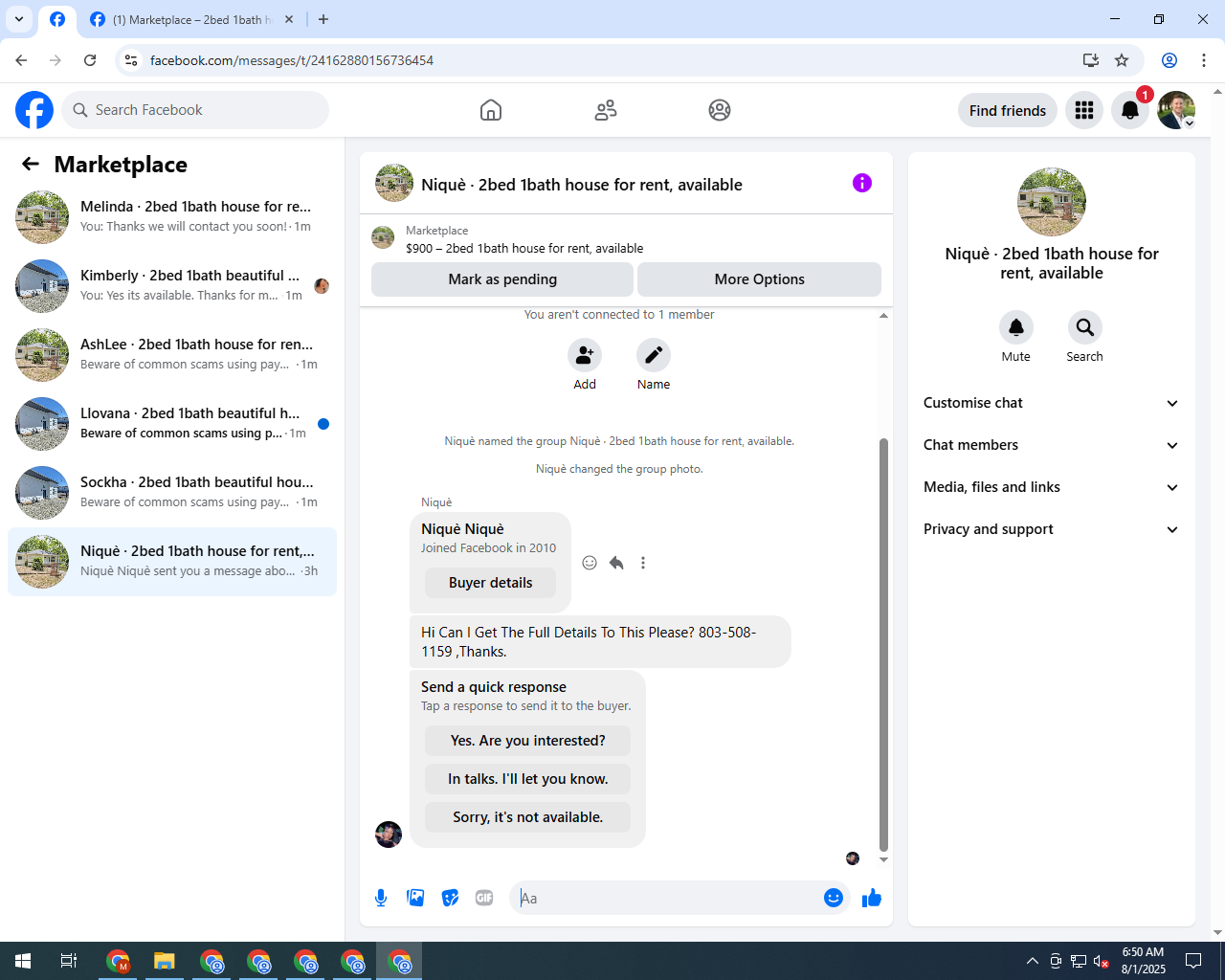Click Mark as pending button
This screenshot has width=1225, height=980.
pos(502,279)
